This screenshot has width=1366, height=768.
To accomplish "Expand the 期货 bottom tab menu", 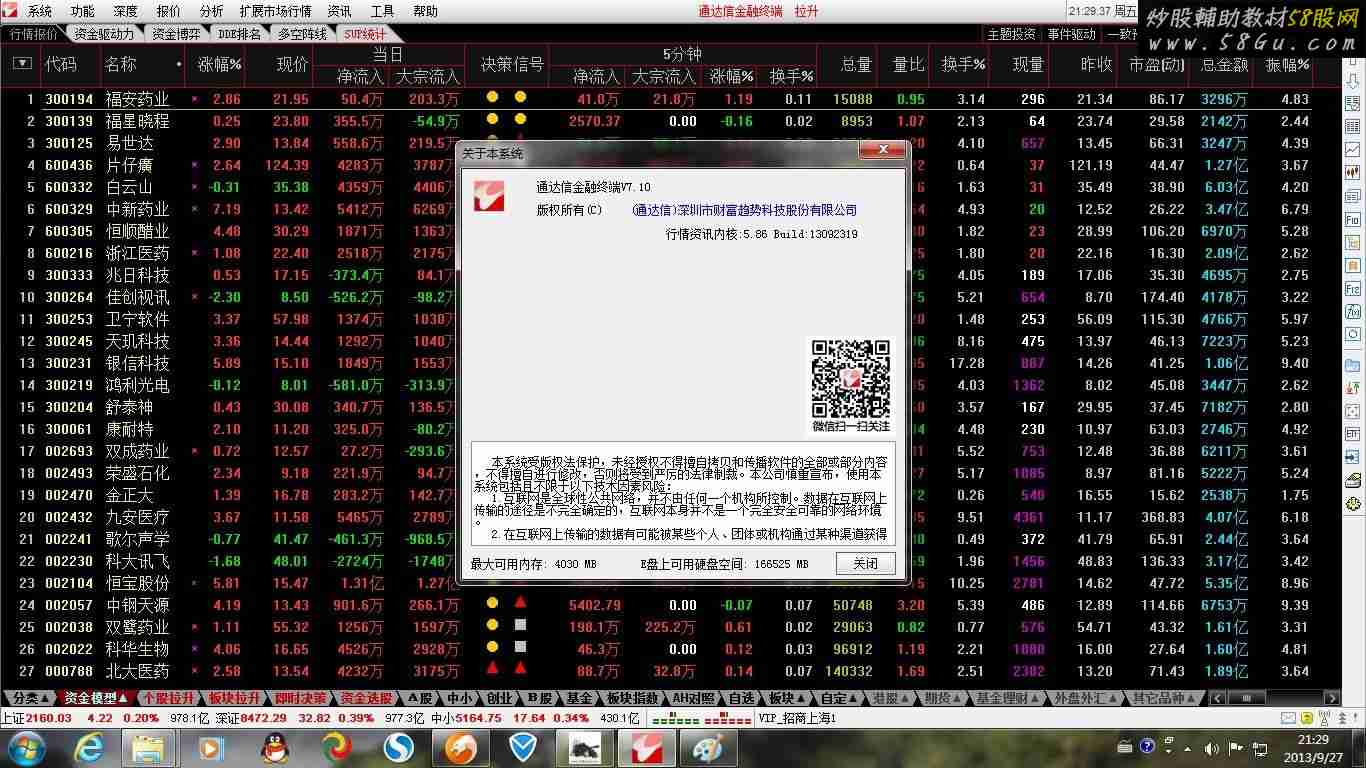I will (943, 698).
